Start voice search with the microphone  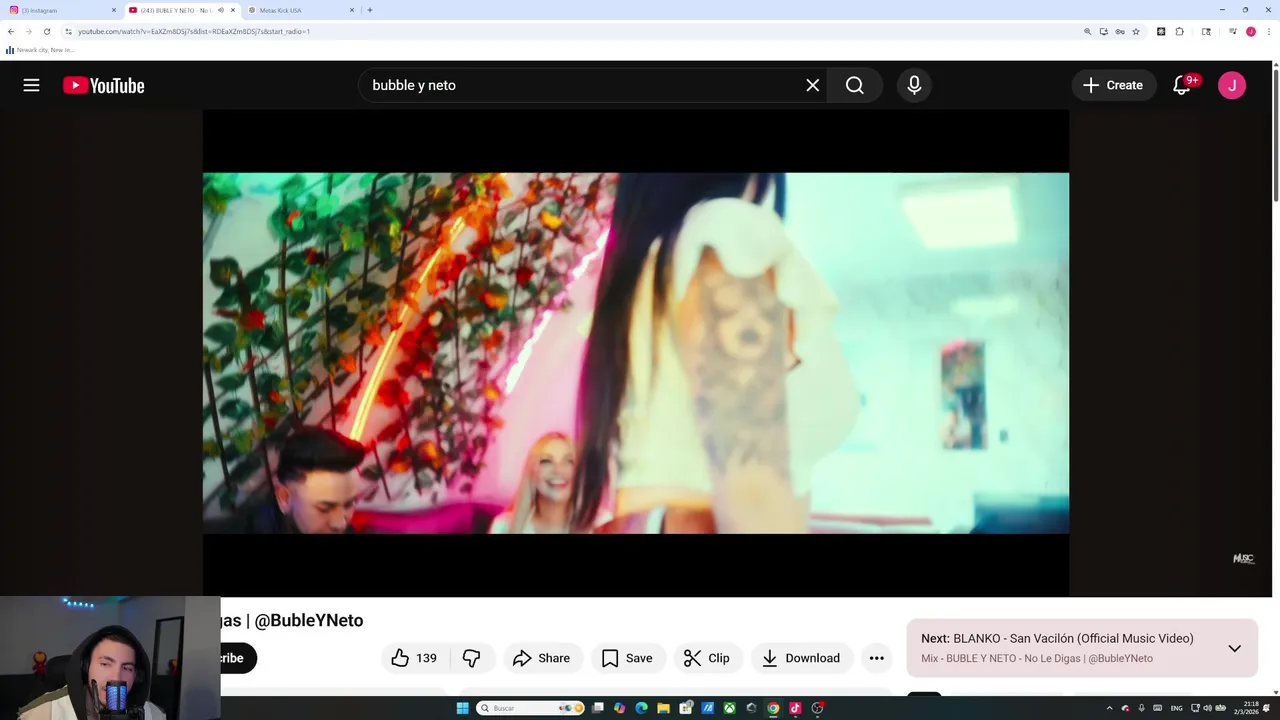point(914,85)
